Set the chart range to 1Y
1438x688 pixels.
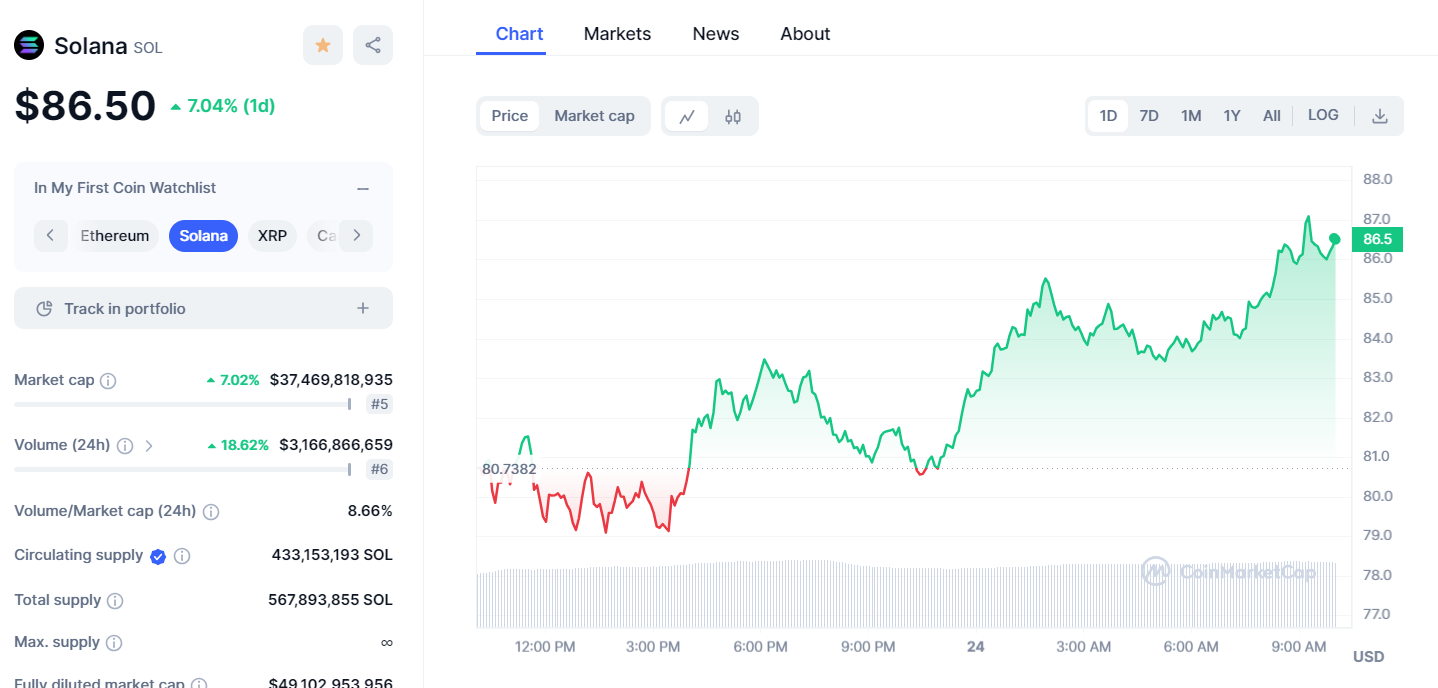(x=1232, y=116)
